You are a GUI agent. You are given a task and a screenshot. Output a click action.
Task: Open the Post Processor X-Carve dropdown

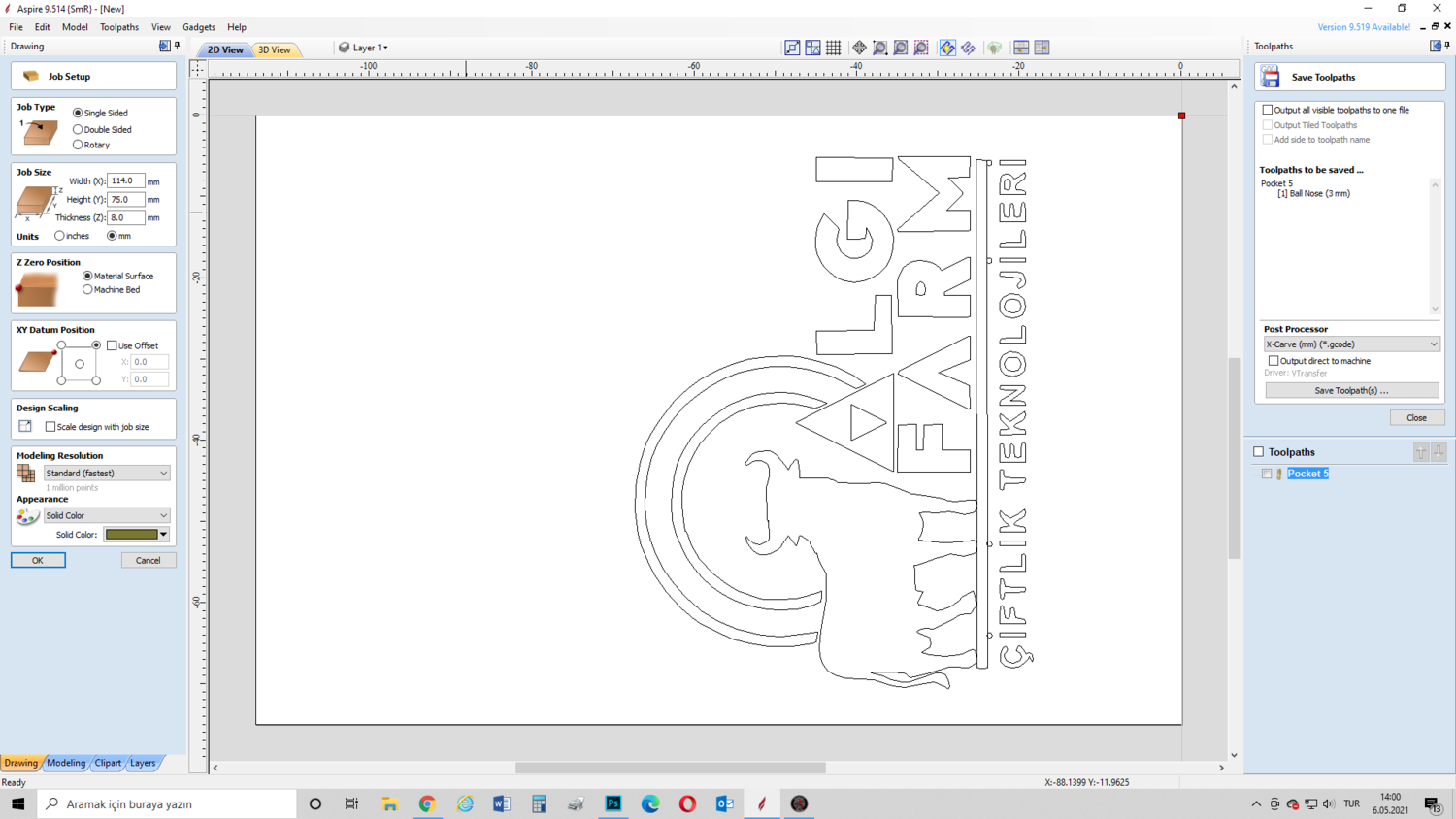pos(1352,344)
